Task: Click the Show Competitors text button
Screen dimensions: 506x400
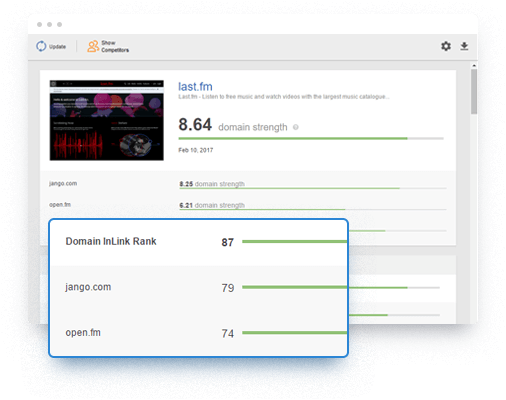Action: click(x=115, y=46)
